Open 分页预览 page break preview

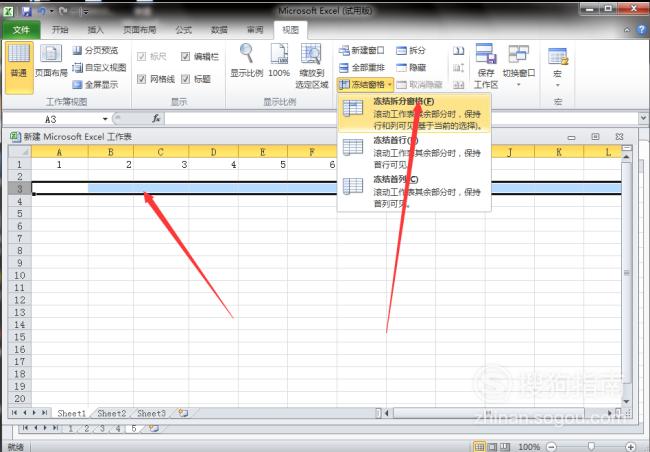96,50
